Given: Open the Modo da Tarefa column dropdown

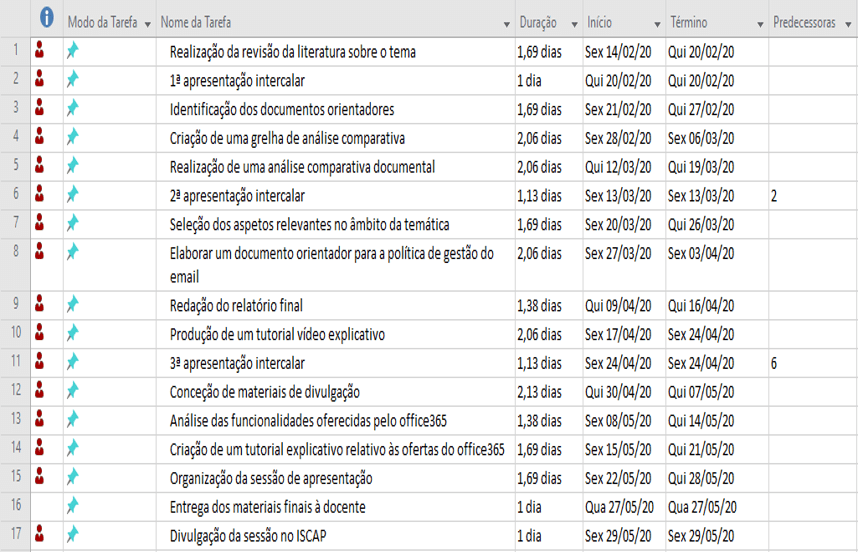Looking at the screenshot, I should click(x=148, y=23).
